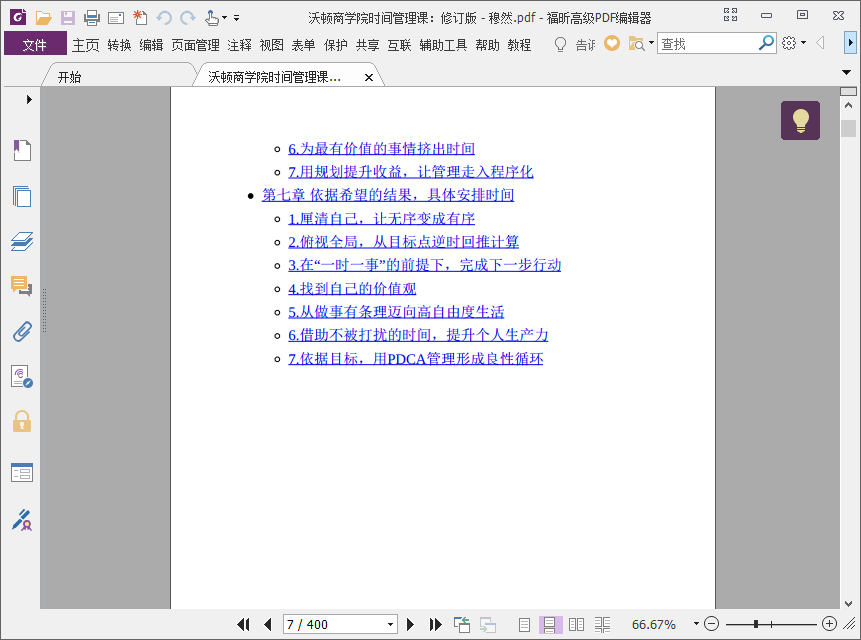
Task: Open the Pages thumbnails panel icon
Action: point(22,196)
